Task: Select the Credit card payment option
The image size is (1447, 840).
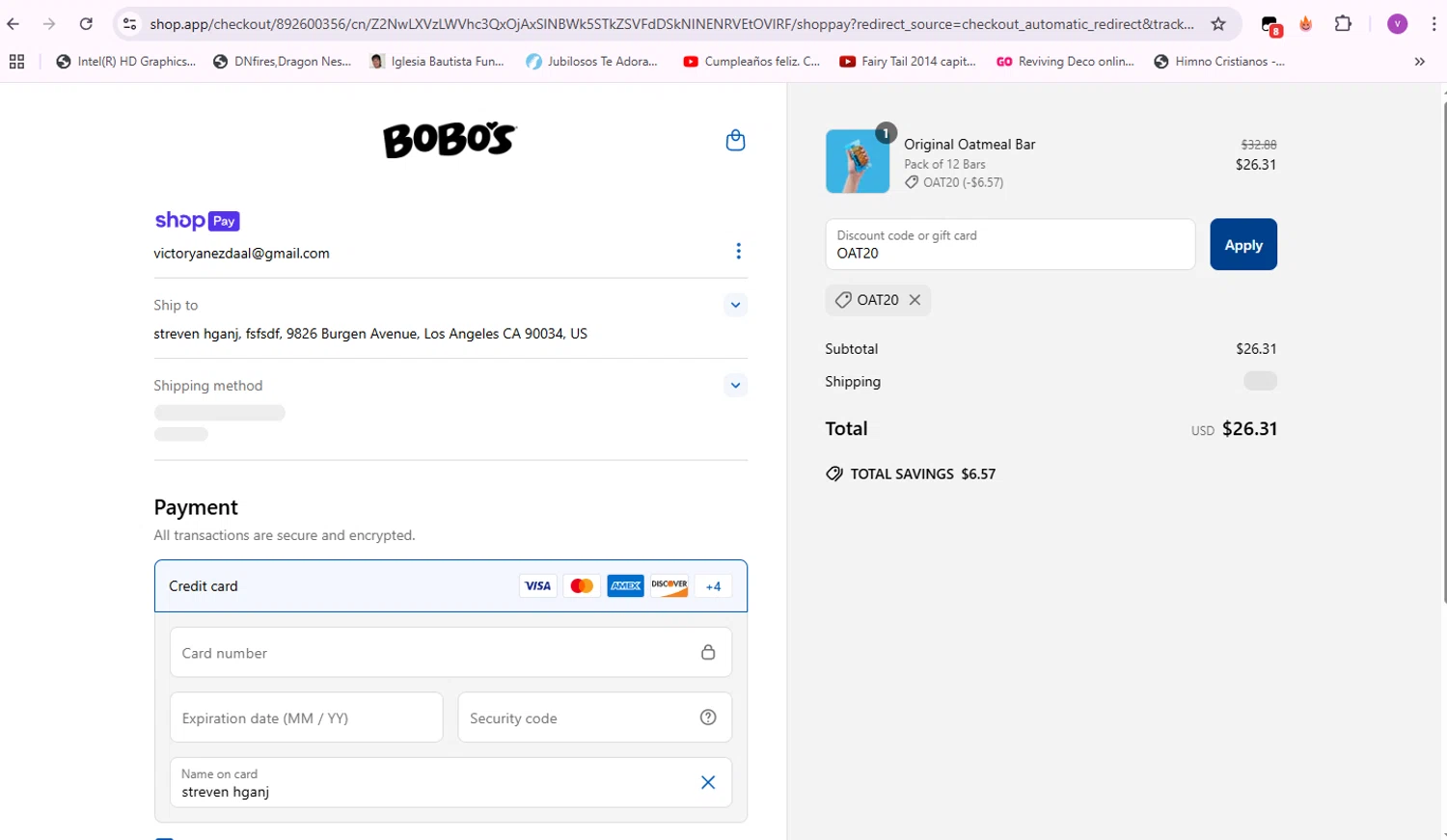Action: pos(450,585)
